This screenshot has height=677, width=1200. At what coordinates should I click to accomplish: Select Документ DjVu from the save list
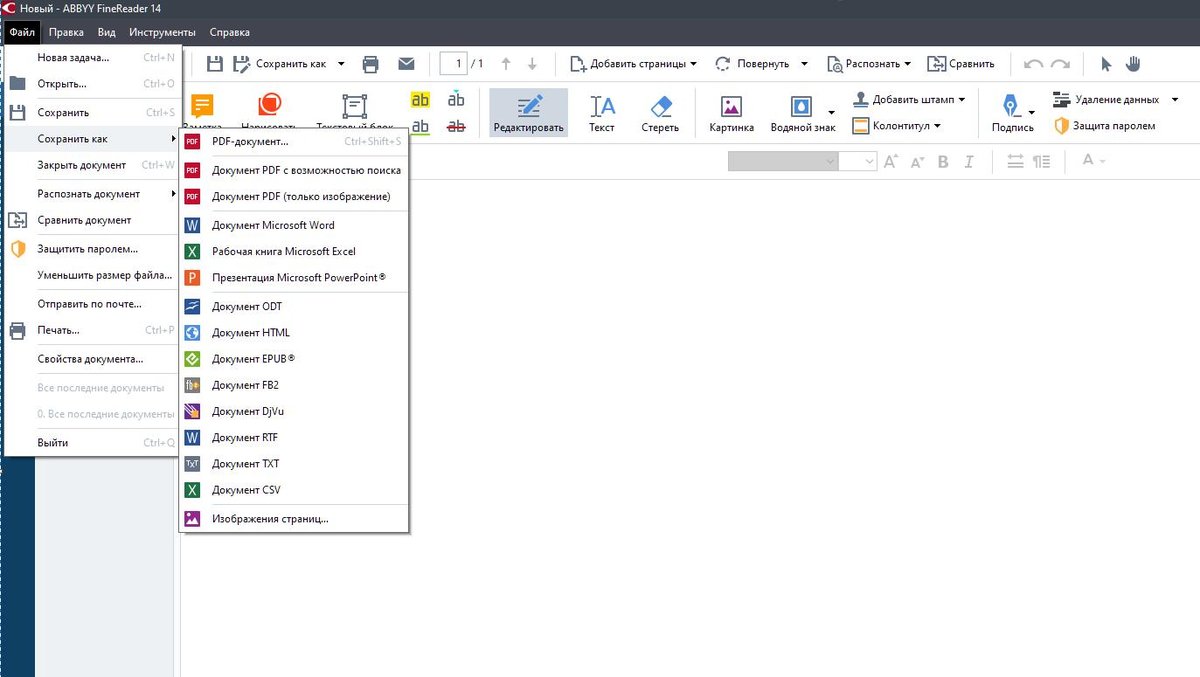(x=248, y=411)
